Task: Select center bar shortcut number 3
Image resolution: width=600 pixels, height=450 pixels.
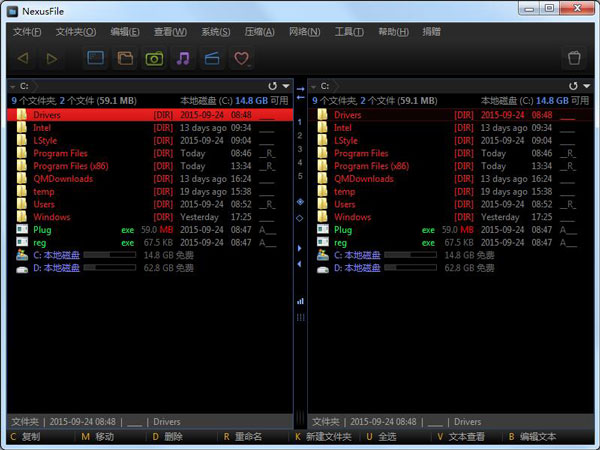Action: 300,149
